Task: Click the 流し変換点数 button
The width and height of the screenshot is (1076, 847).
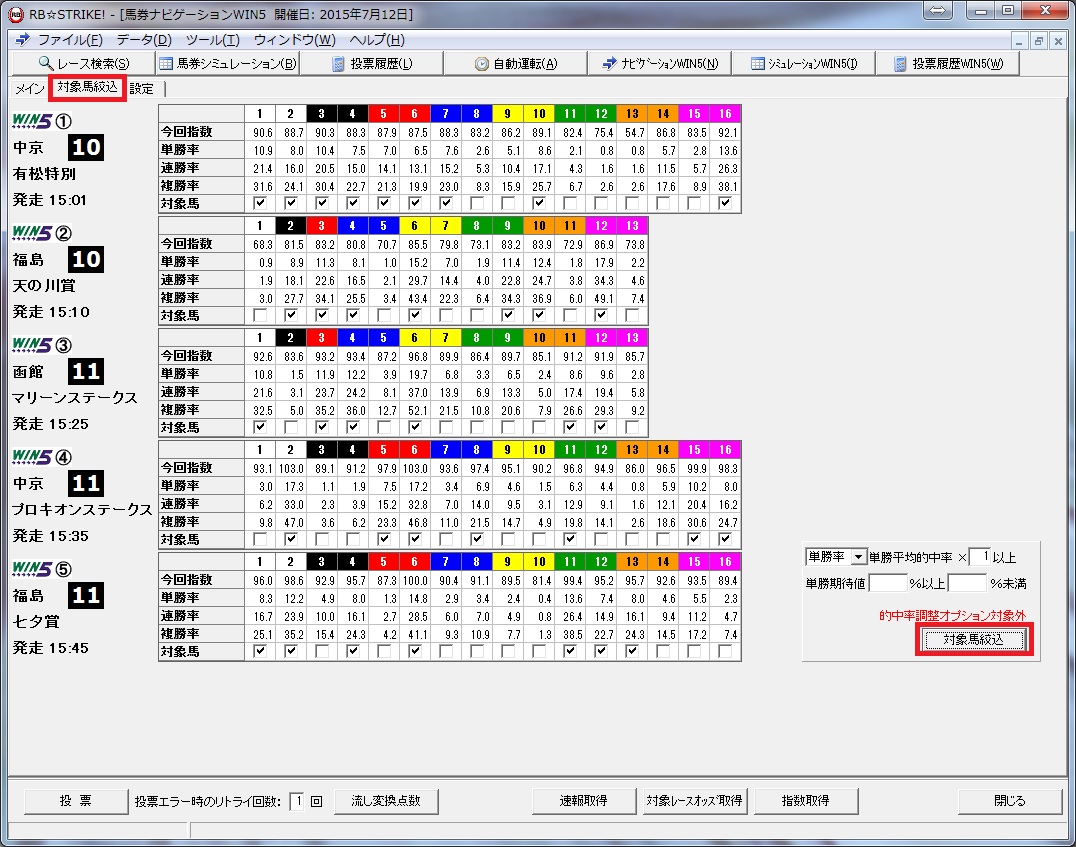Action: [386, 801]
